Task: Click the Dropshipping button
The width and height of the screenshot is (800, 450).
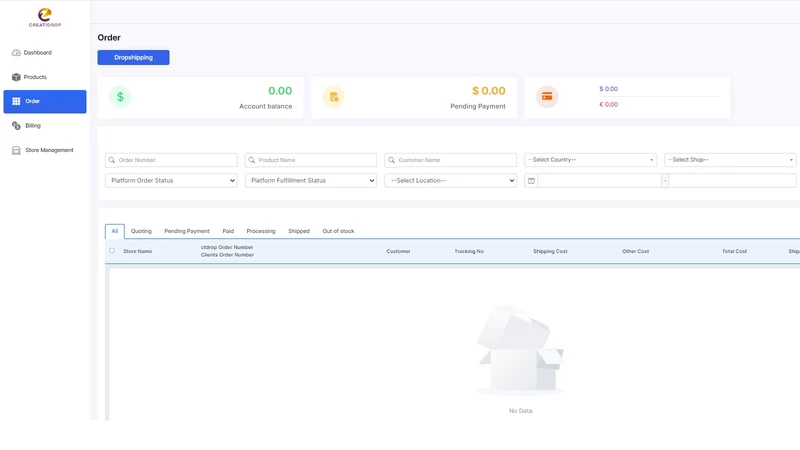Action: (133, 58)
